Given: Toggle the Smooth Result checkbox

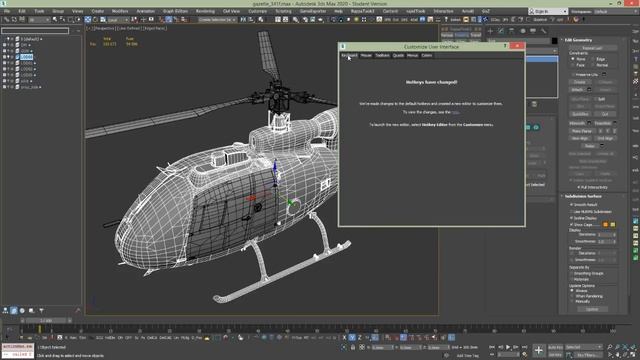Looking at the screenshot, I should (571, 204).
